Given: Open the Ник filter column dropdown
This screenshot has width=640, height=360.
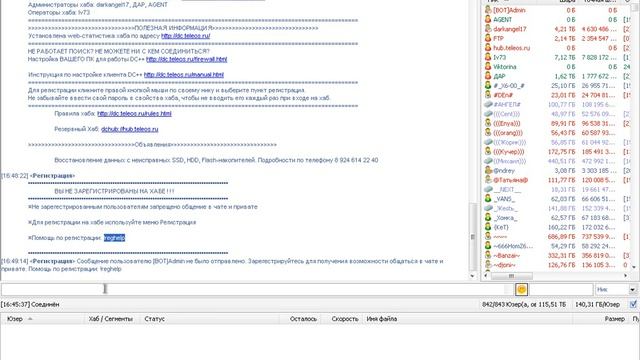Looking at the screenshot, I should point(632,289).
